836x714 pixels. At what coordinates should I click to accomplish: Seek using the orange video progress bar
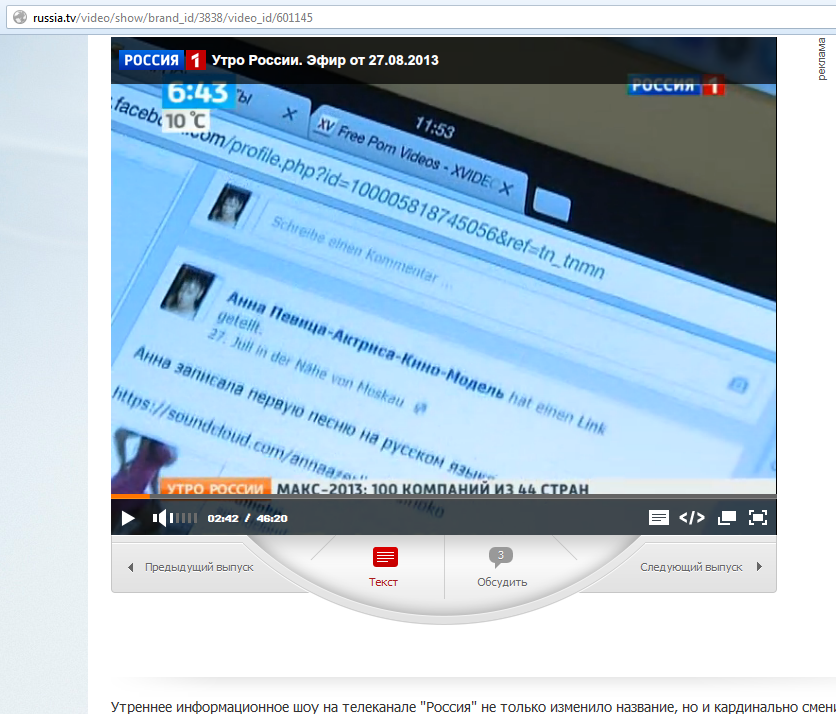pyautogui.click(x=444, y=496)
